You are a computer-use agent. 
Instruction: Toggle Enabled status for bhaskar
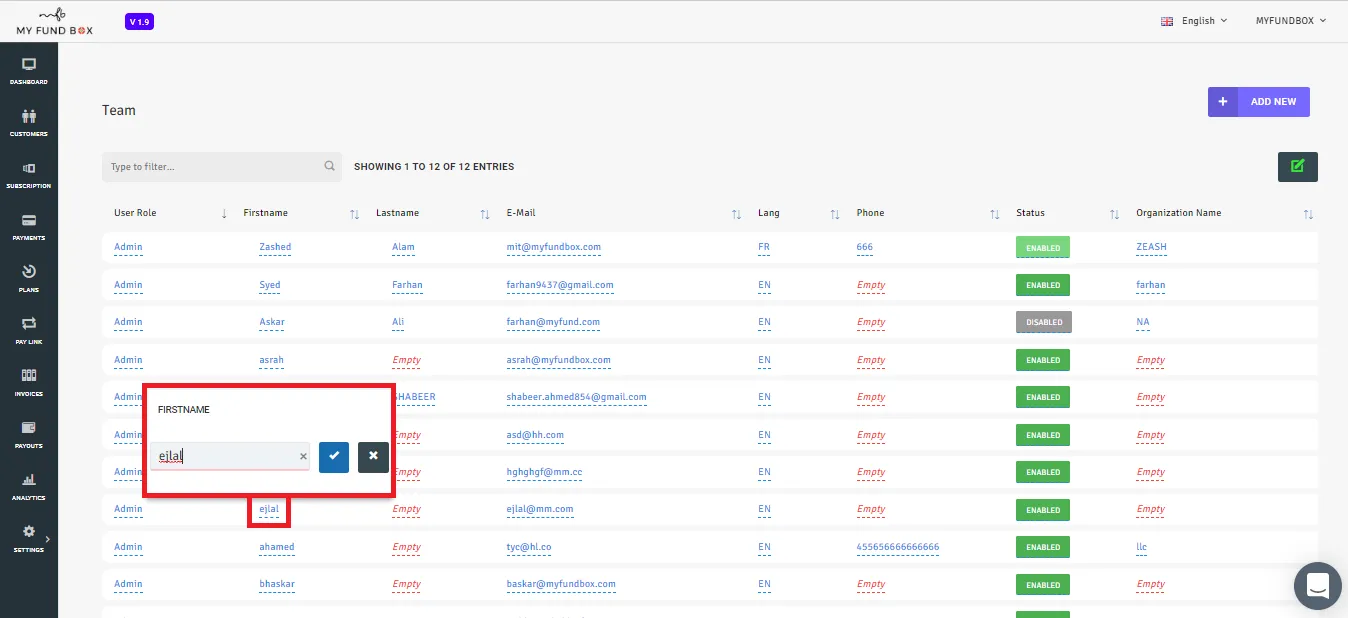1043,585
